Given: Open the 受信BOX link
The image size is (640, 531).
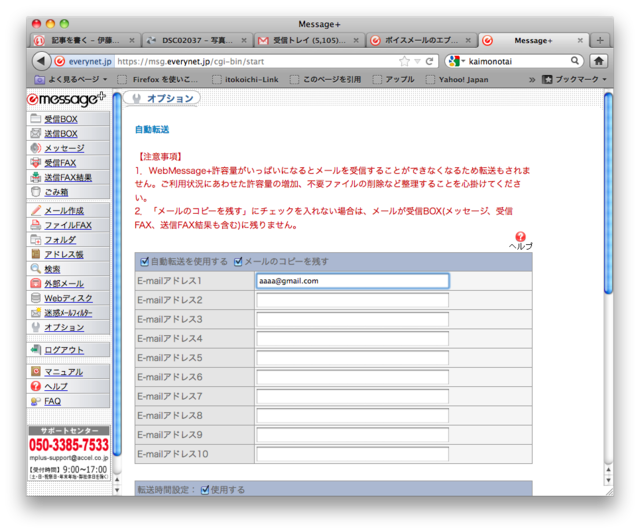Looking at the screenshot, I should [x=61, y=119].
